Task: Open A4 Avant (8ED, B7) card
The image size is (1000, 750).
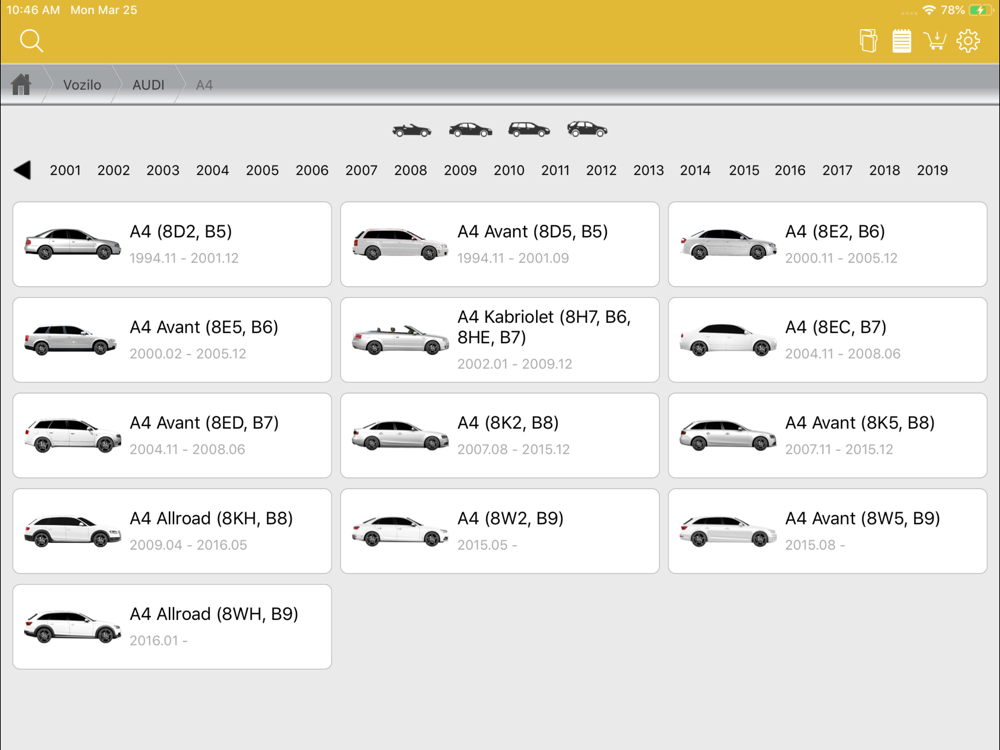Action: pos(172,436)
